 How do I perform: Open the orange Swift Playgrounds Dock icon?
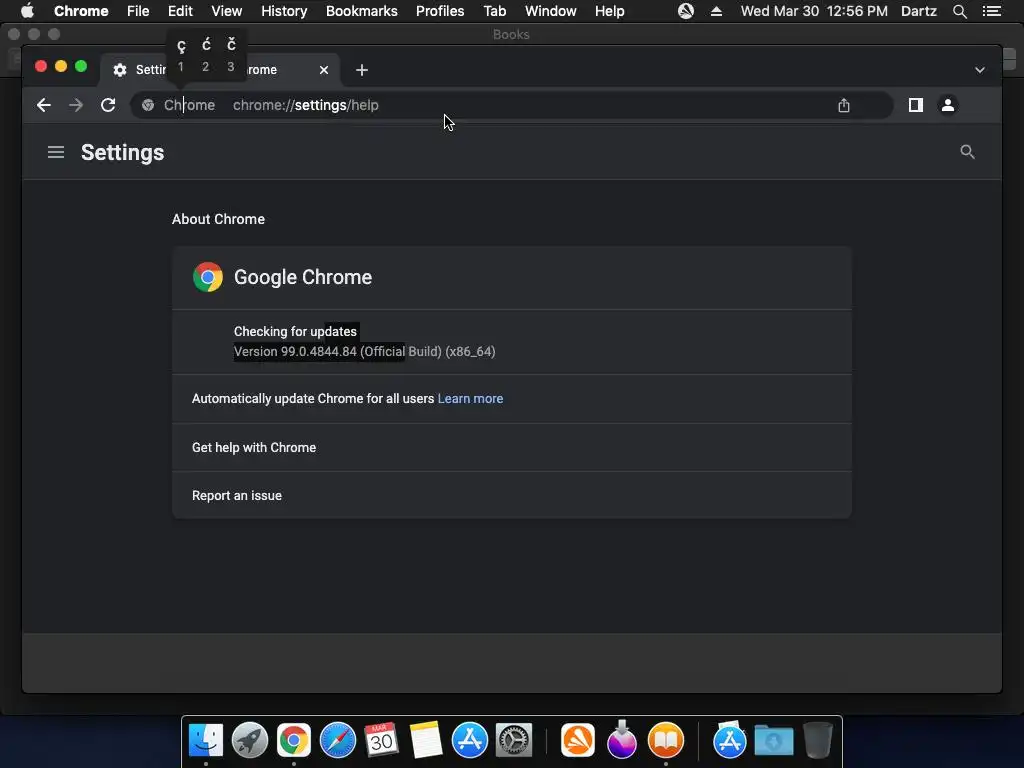point(578,741)
